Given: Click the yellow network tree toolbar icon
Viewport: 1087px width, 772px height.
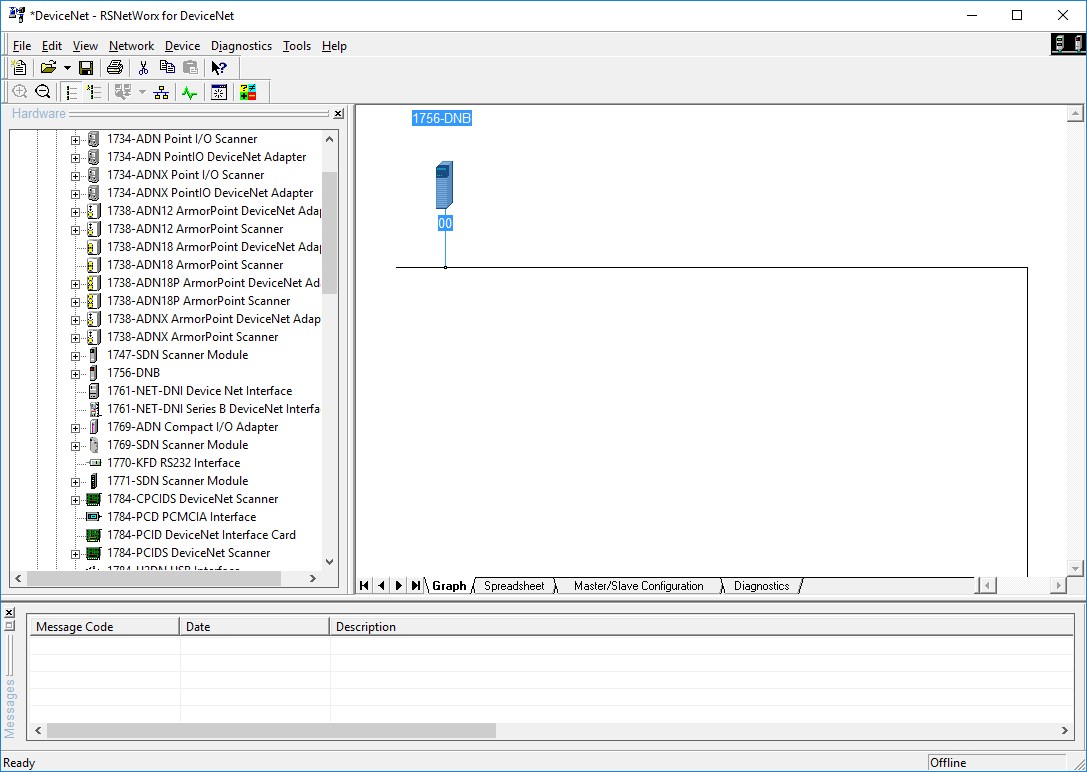Looking at the screenshot, I should [x=162, y=91].
